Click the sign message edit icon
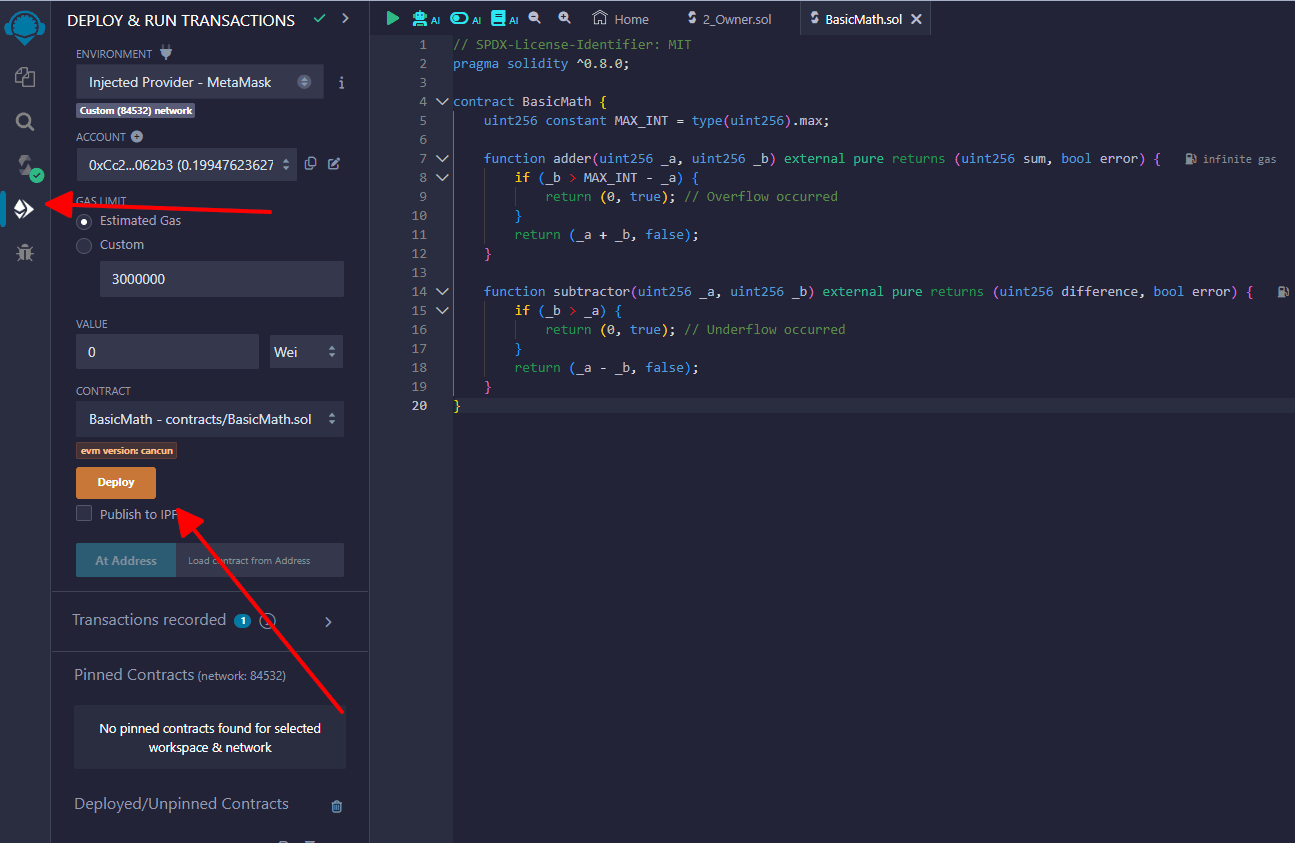The width and height of the screenshot is (1295, 843). (334, 164)
